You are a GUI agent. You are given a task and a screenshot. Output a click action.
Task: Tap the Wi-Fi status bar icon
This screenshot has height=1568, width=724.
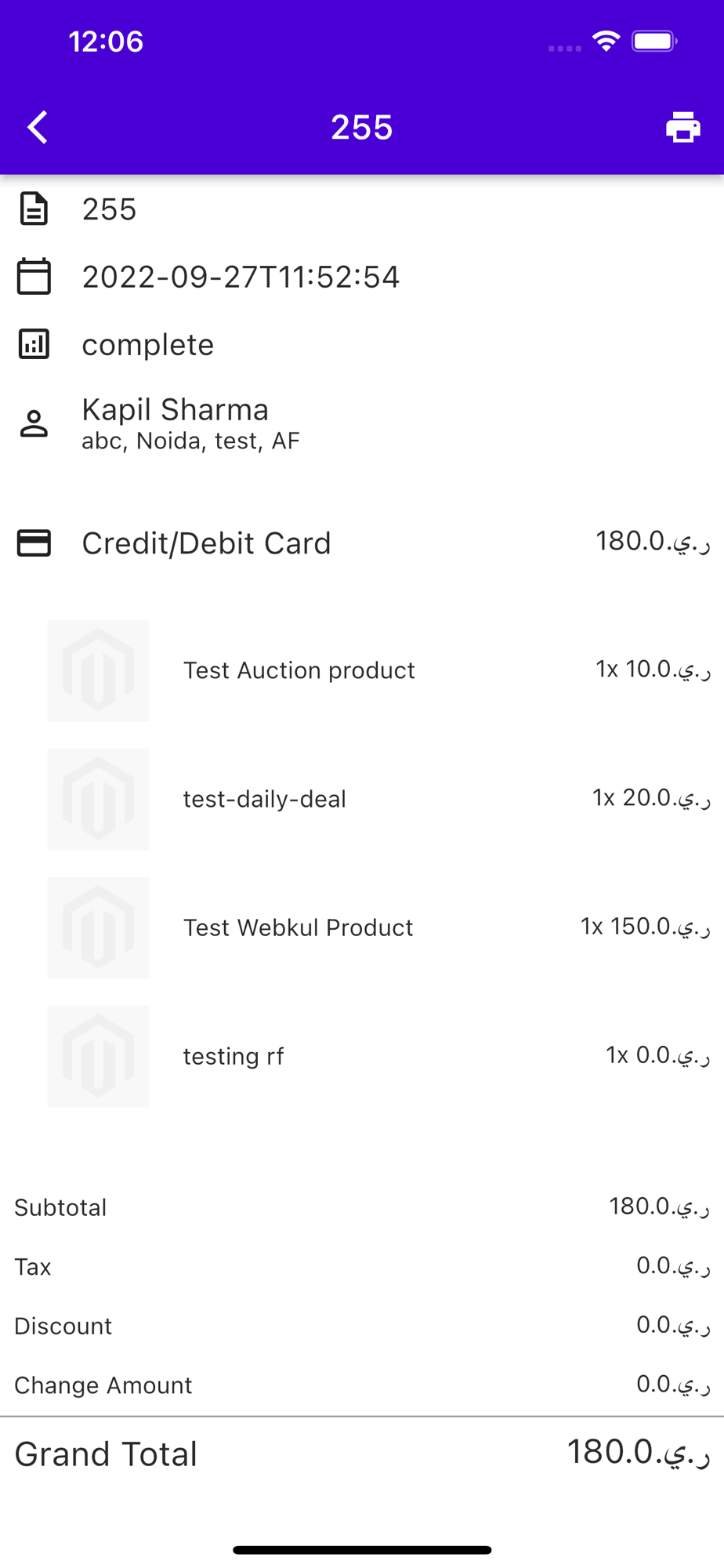[606, 41]
